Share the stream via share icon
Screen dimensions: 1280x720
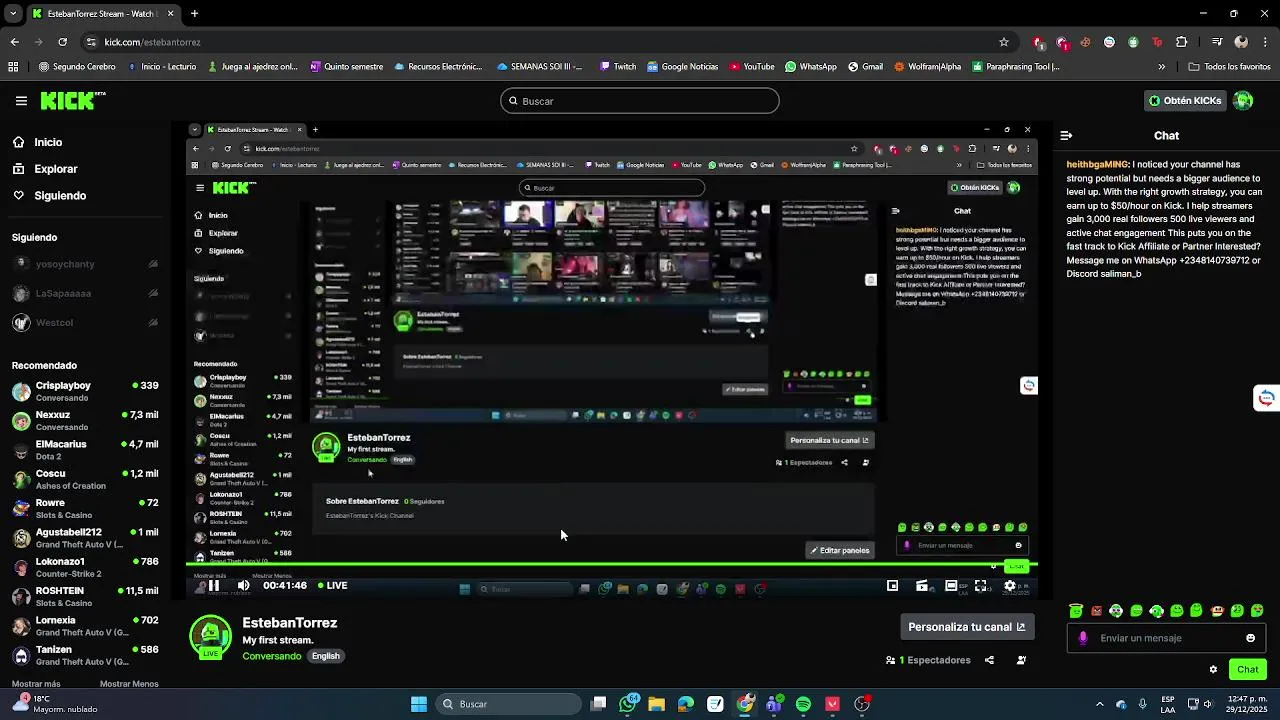[x=989, y=660]
